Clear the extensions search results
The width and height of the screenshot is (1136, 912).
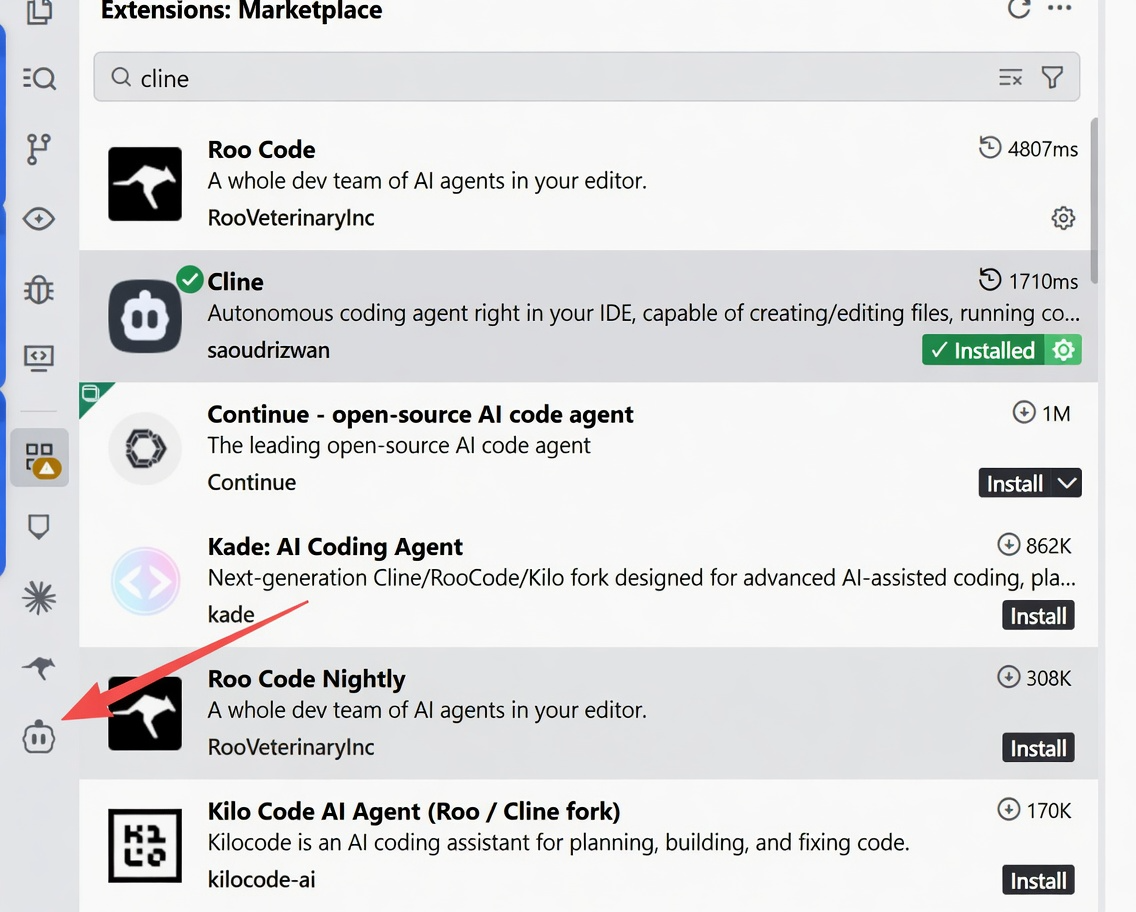click(x=1010, y=78)
